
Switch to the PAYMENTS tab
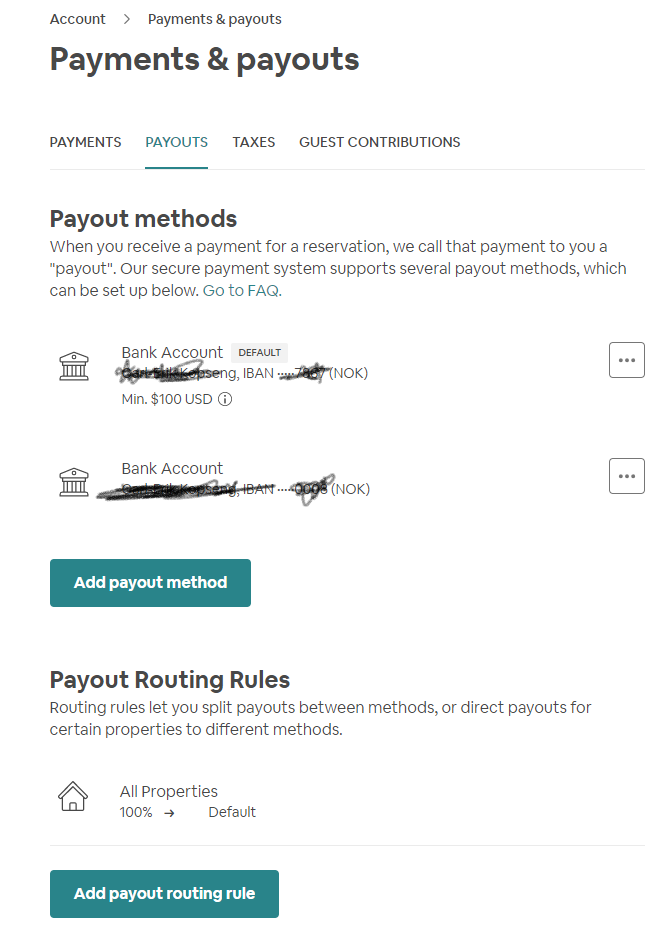(85, 142)
